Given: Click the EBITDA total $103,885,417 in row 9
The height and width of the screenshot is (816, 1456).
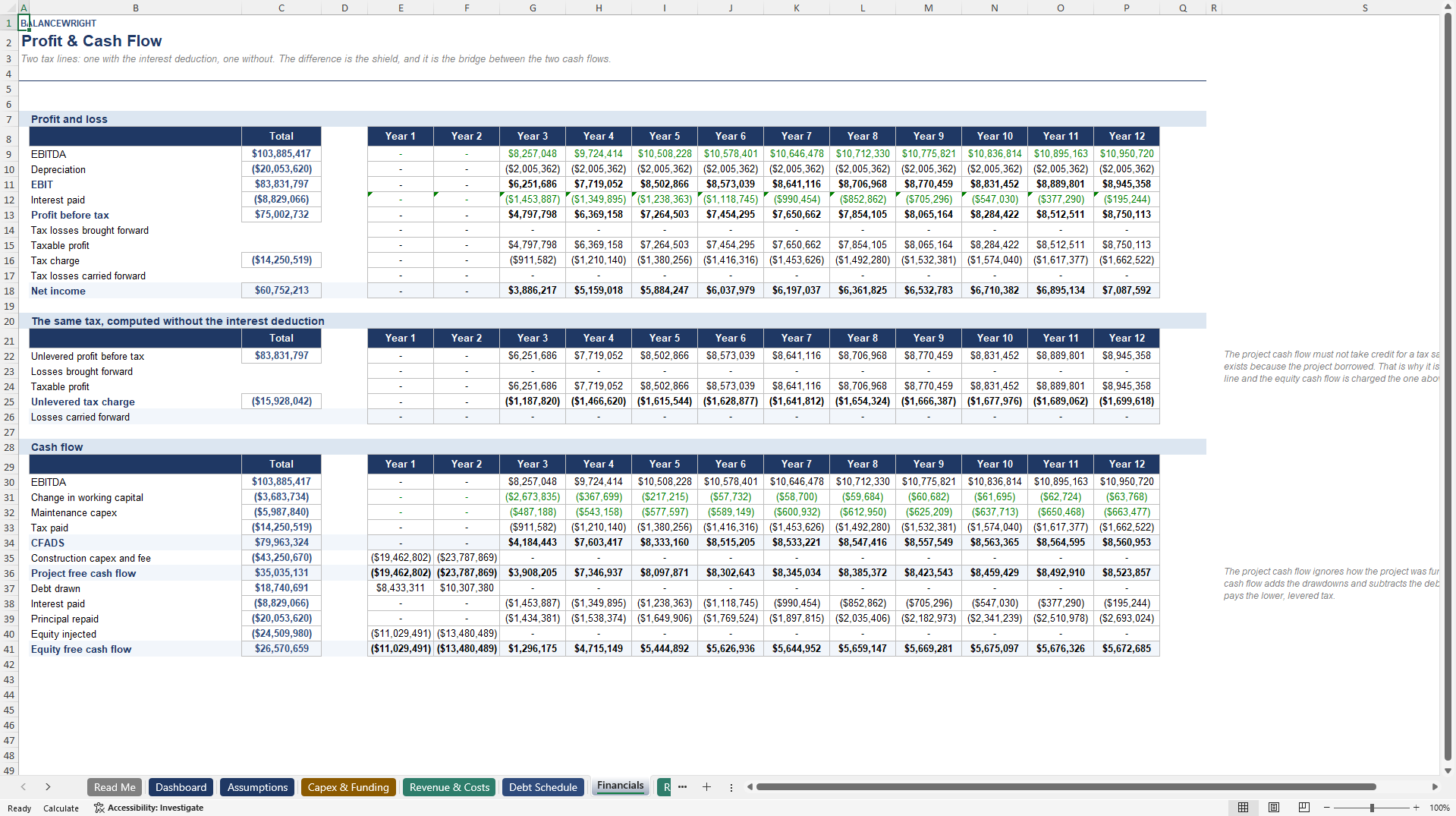Looking at the screenshot, I should (x=281, y=154).
